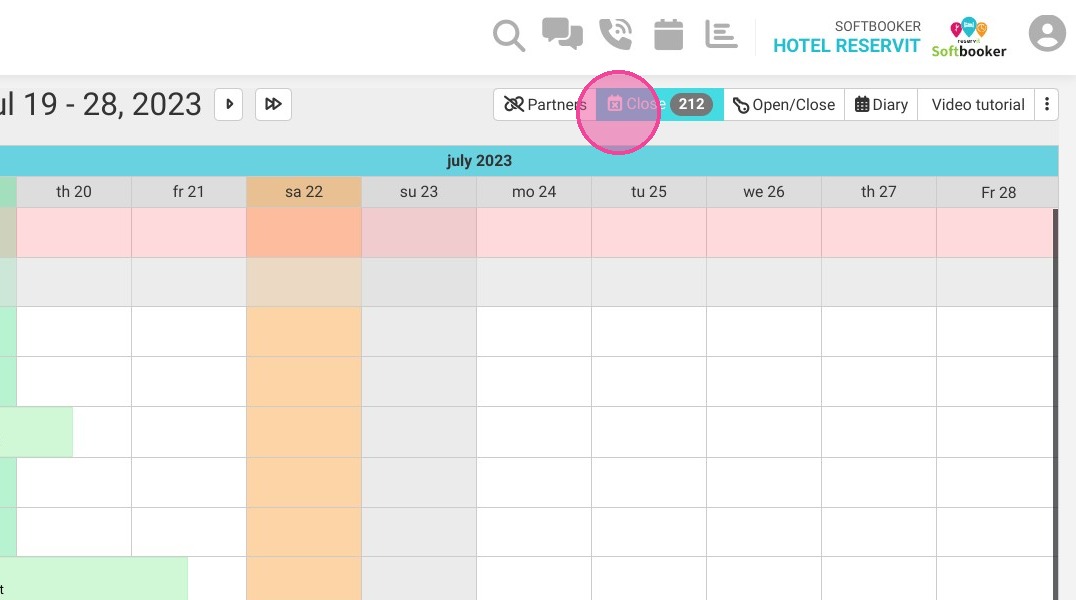Click the Open/Close button
1076x600 pixels.
click(784, 104)
